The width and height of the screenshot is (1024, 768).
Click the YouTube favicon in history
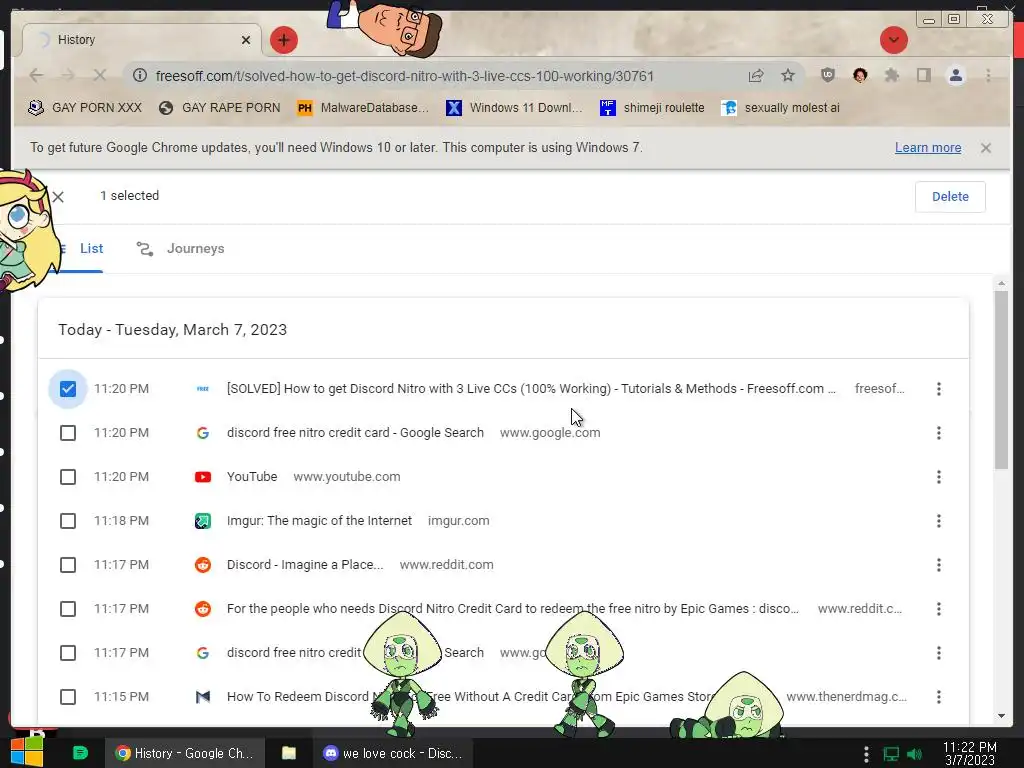point(203,477)
